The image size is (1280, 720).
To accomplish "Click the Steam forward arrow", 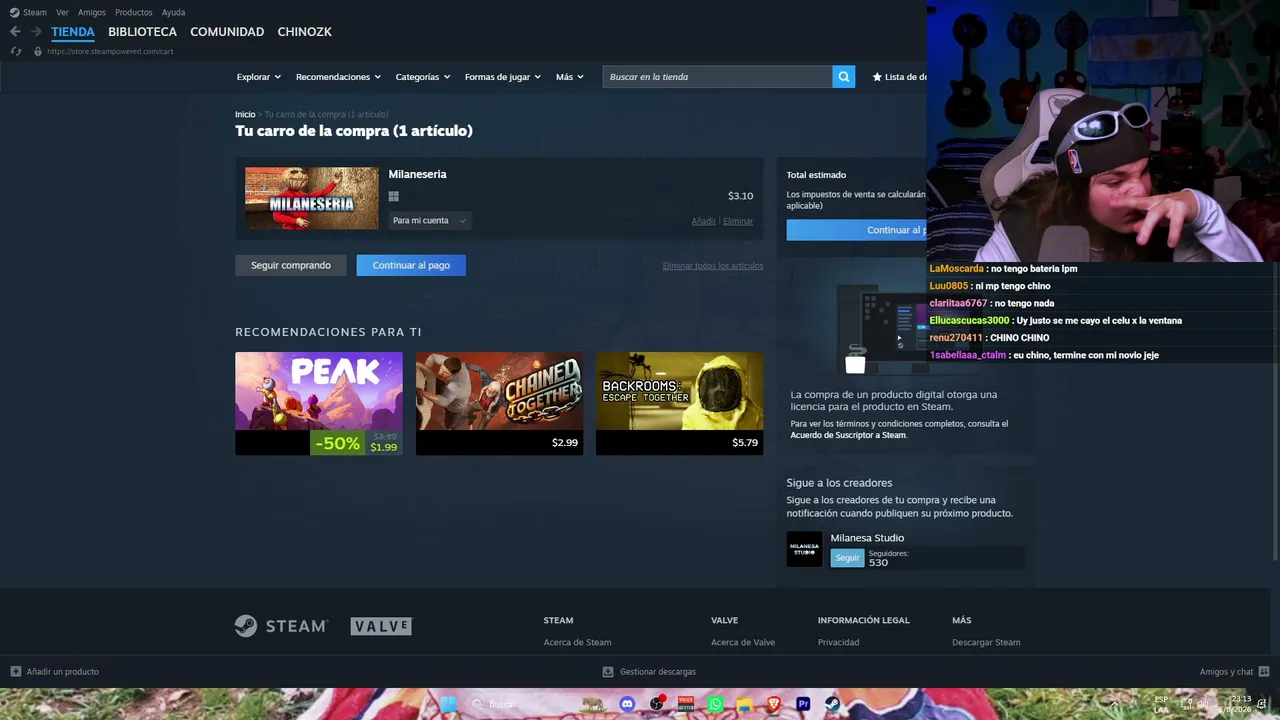I will coord(36,32).
